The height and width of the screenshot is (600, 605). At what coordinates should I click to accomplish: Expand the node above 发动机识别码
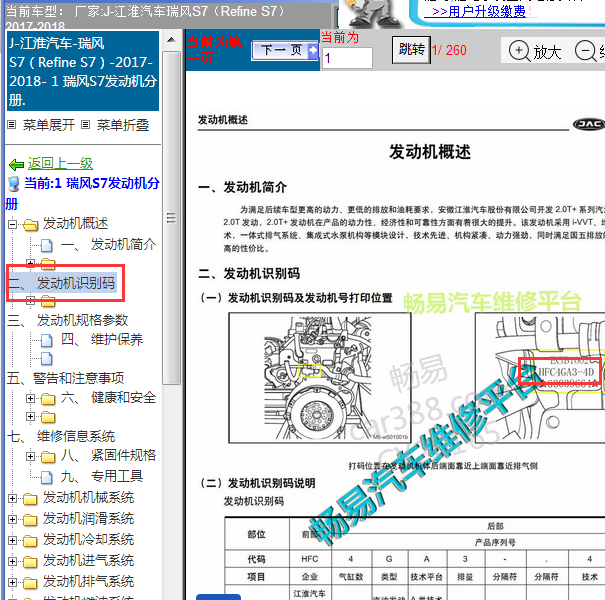(30, 263)
